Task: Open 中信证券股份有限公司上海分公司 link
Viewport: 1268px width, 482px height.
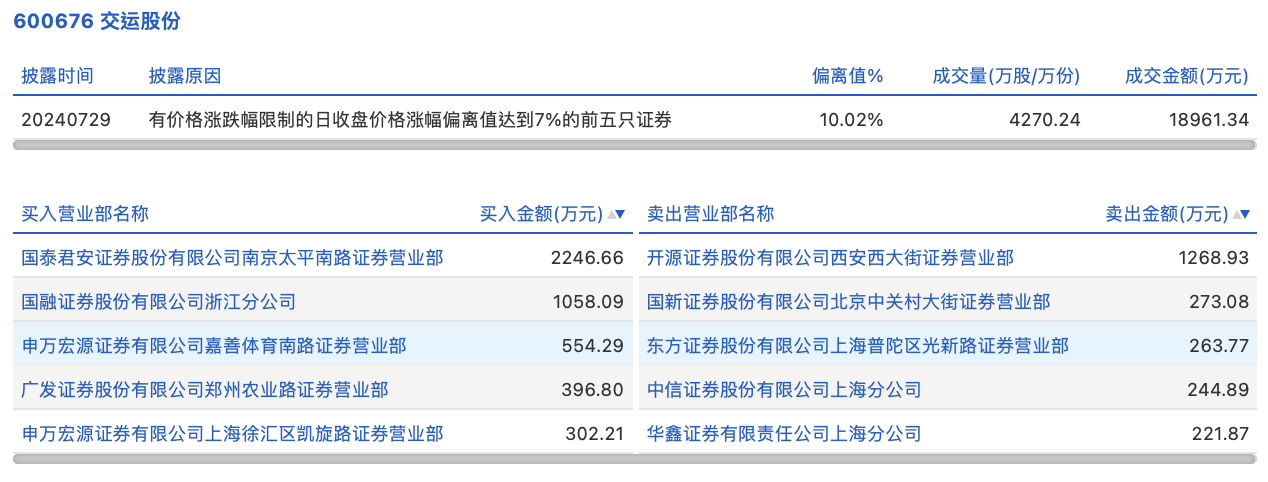Action: pos(784,389)
